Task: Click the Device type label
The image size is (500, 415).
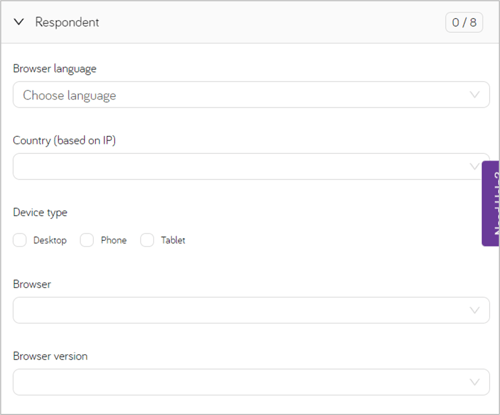Action: point(40,212)
